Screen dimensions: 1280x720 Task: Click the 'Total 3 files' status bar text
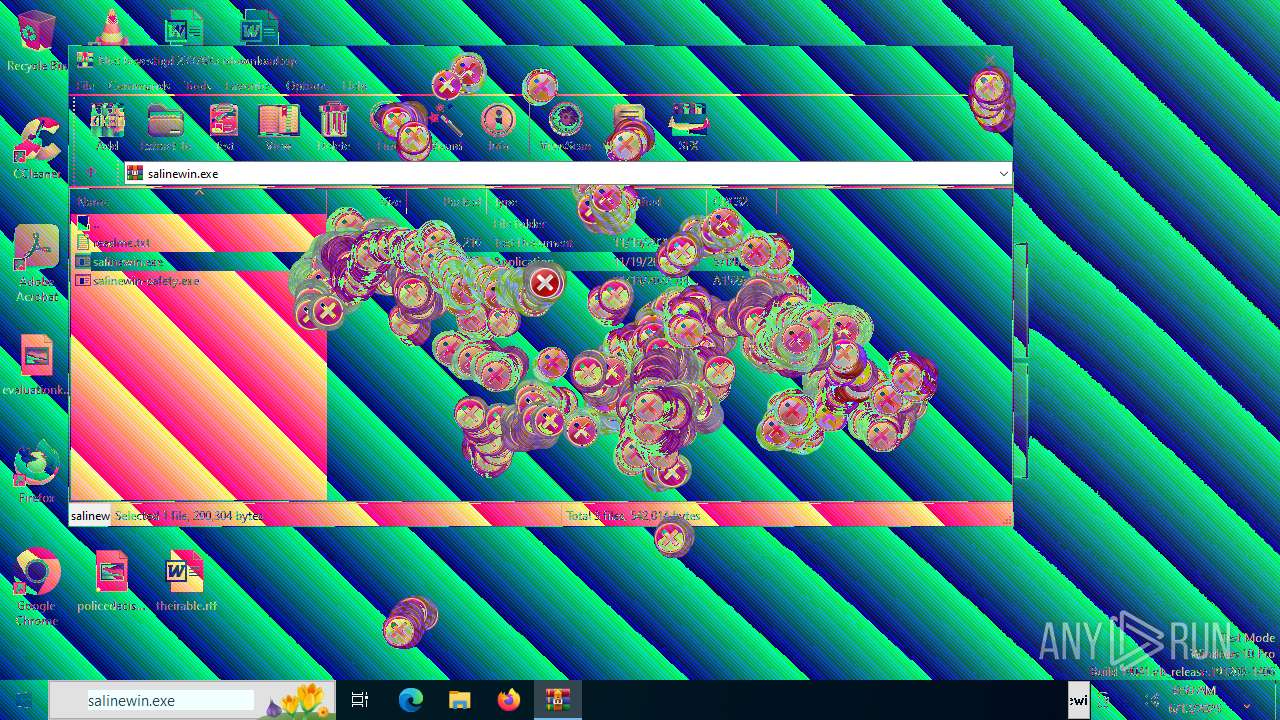(x=633, y=516)
